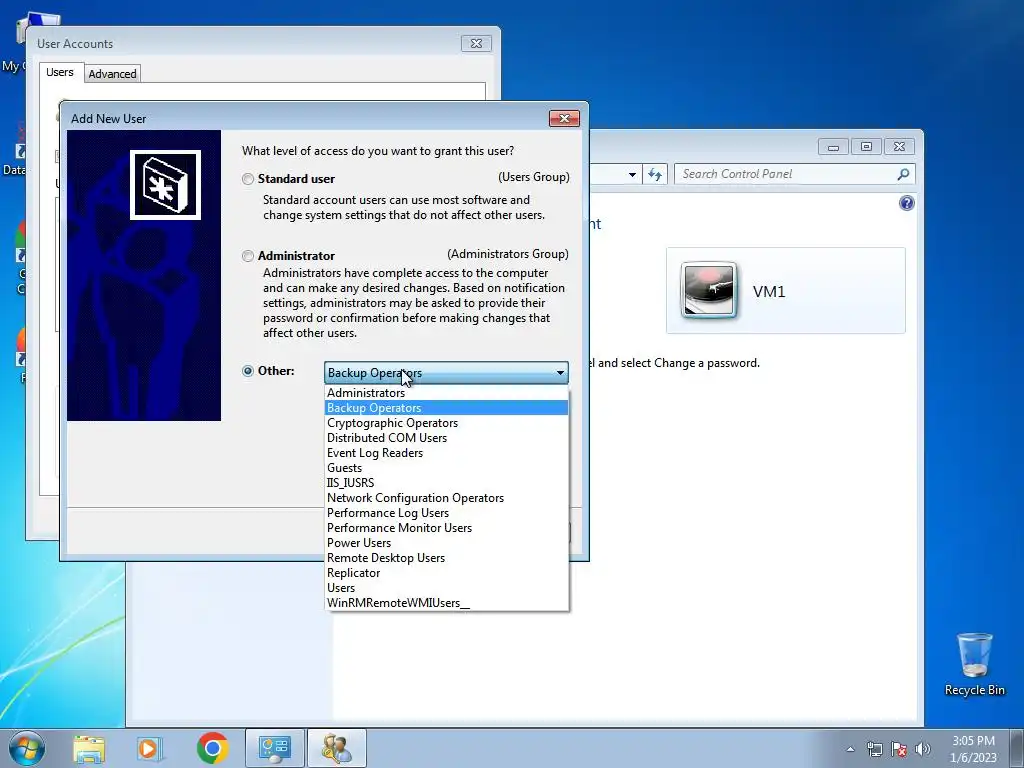Screen dimensions: 1024x768
Task: Select the Standard user radio button
Action: 248,179
